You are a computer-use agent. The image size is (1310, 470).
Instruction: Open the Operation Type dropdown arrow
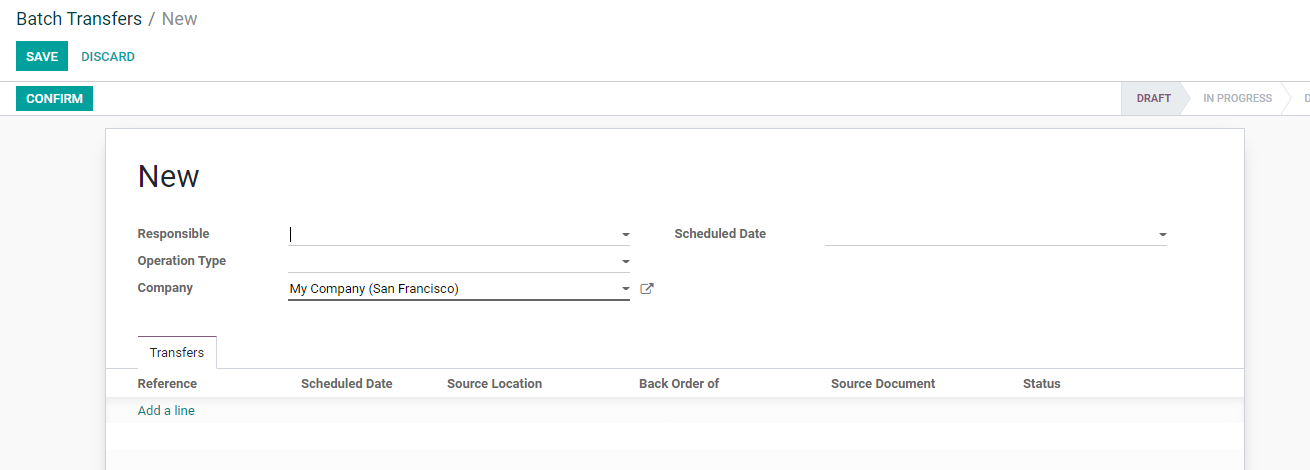click(x=625, y=262)
